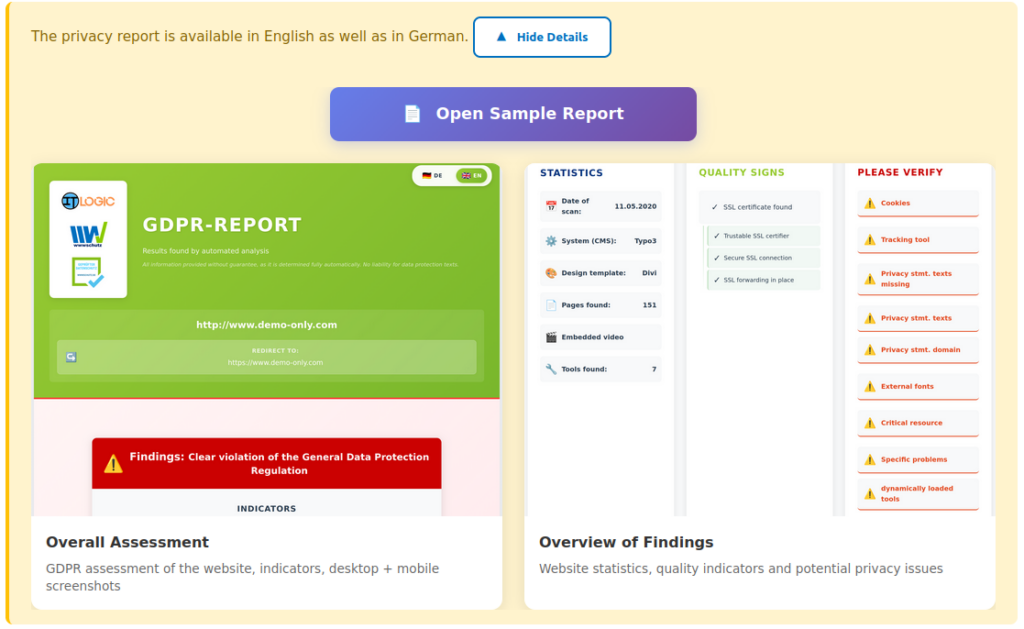This screenshot has height=629, width=1024.
Task: Open the External fonts warning entry
Action: (x=916, y=386)
